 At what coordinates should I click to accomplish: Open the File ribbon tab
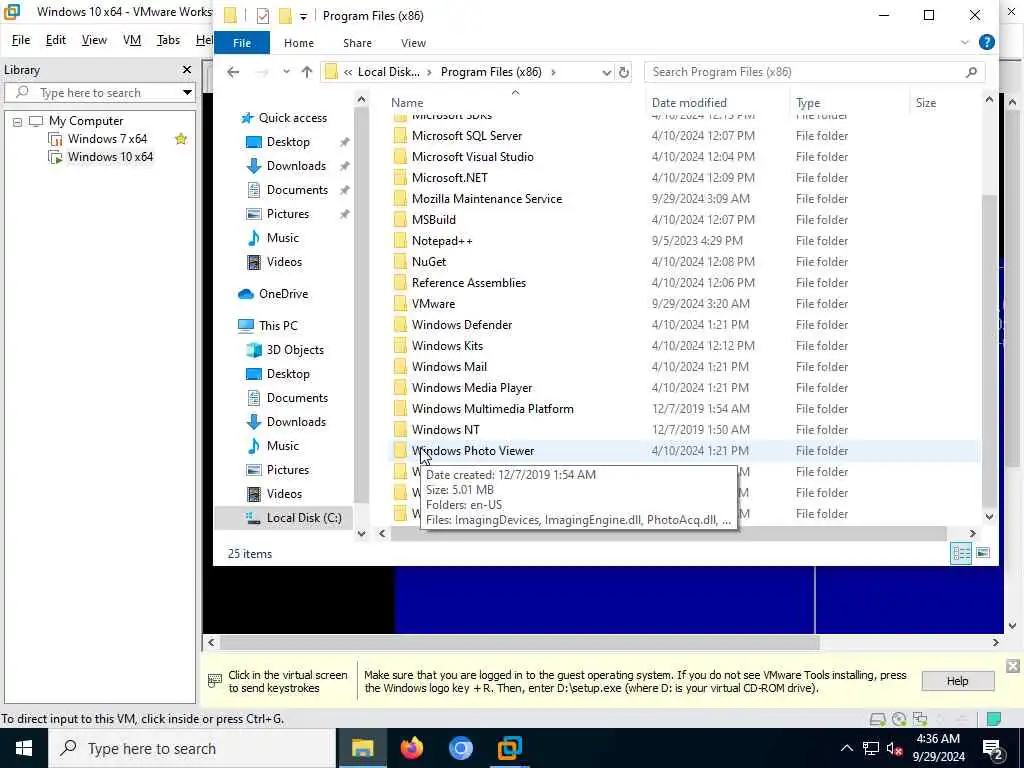tap(242, 42)
